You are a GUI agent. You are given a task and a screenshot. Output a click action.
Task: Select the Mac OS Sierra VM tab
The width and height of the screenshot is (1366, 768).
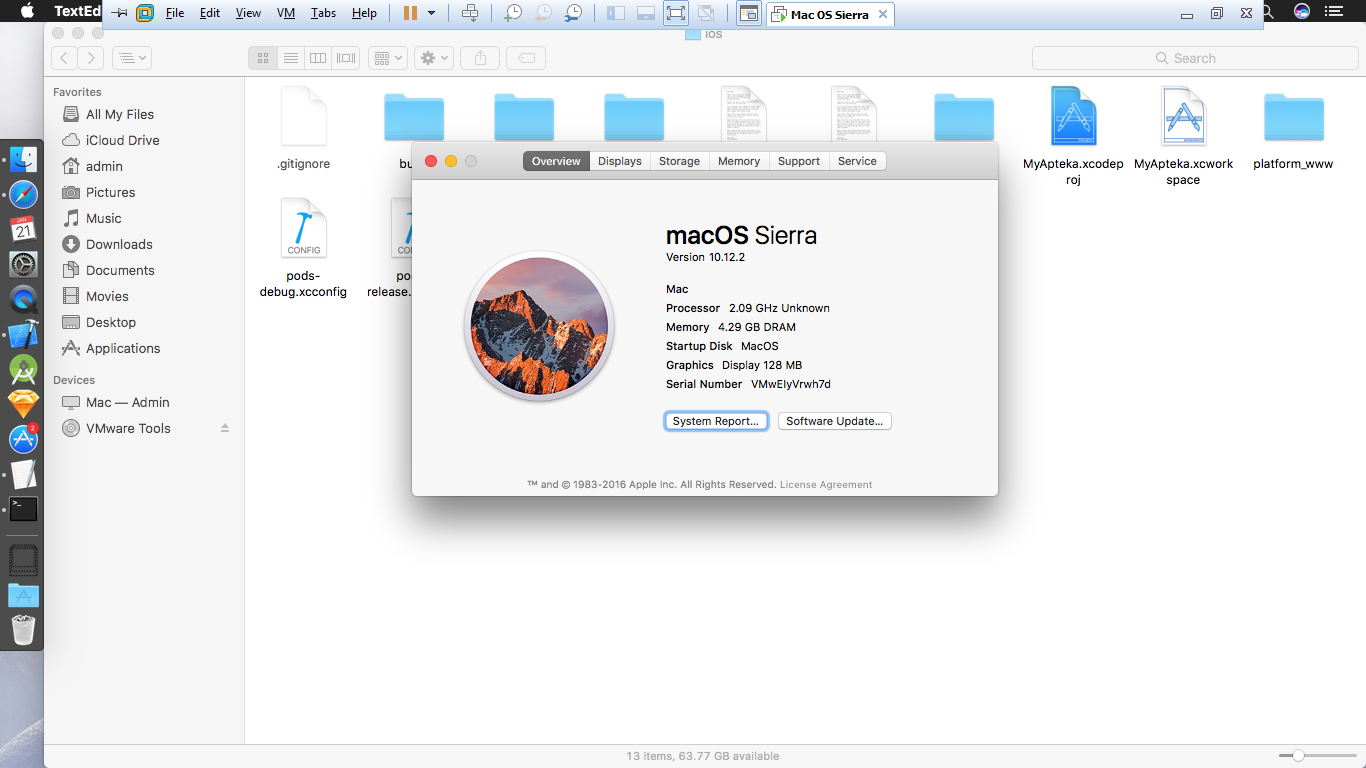pos(830,15)
